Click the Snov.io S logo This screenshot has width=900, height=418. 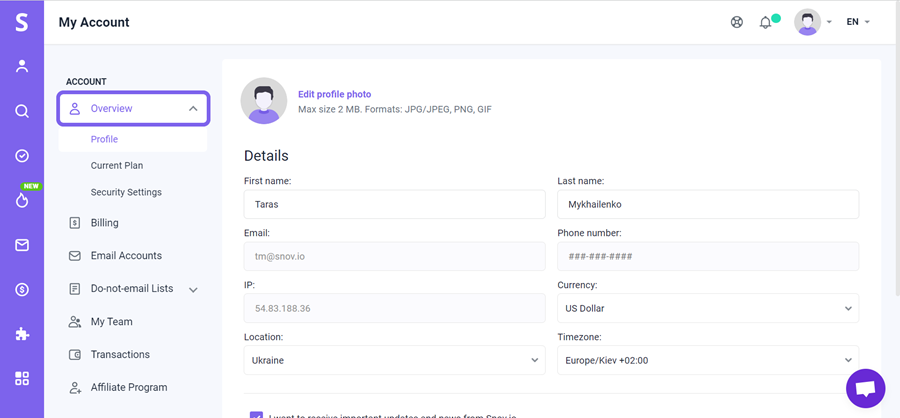(x=21, y=22)
